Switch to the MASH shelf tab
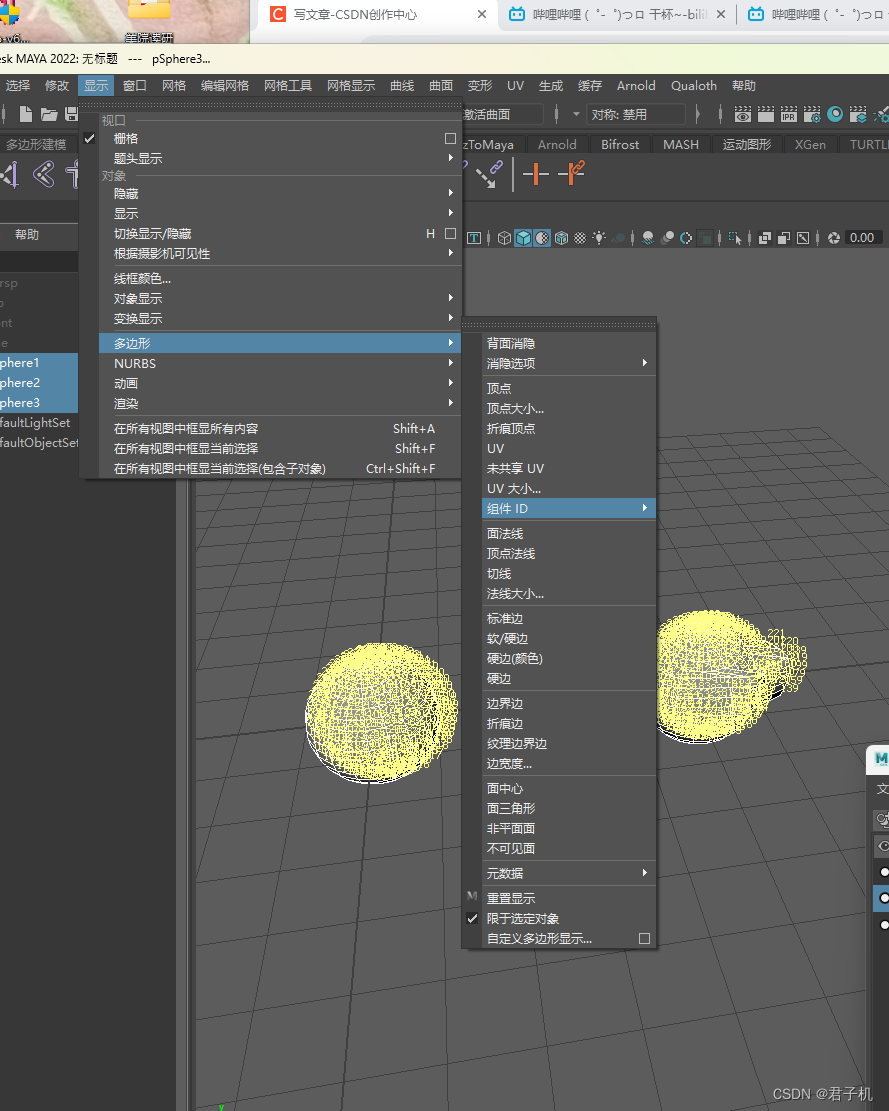Image resolution: width=889 pixels, height=1111 pixels. (681, 145)
